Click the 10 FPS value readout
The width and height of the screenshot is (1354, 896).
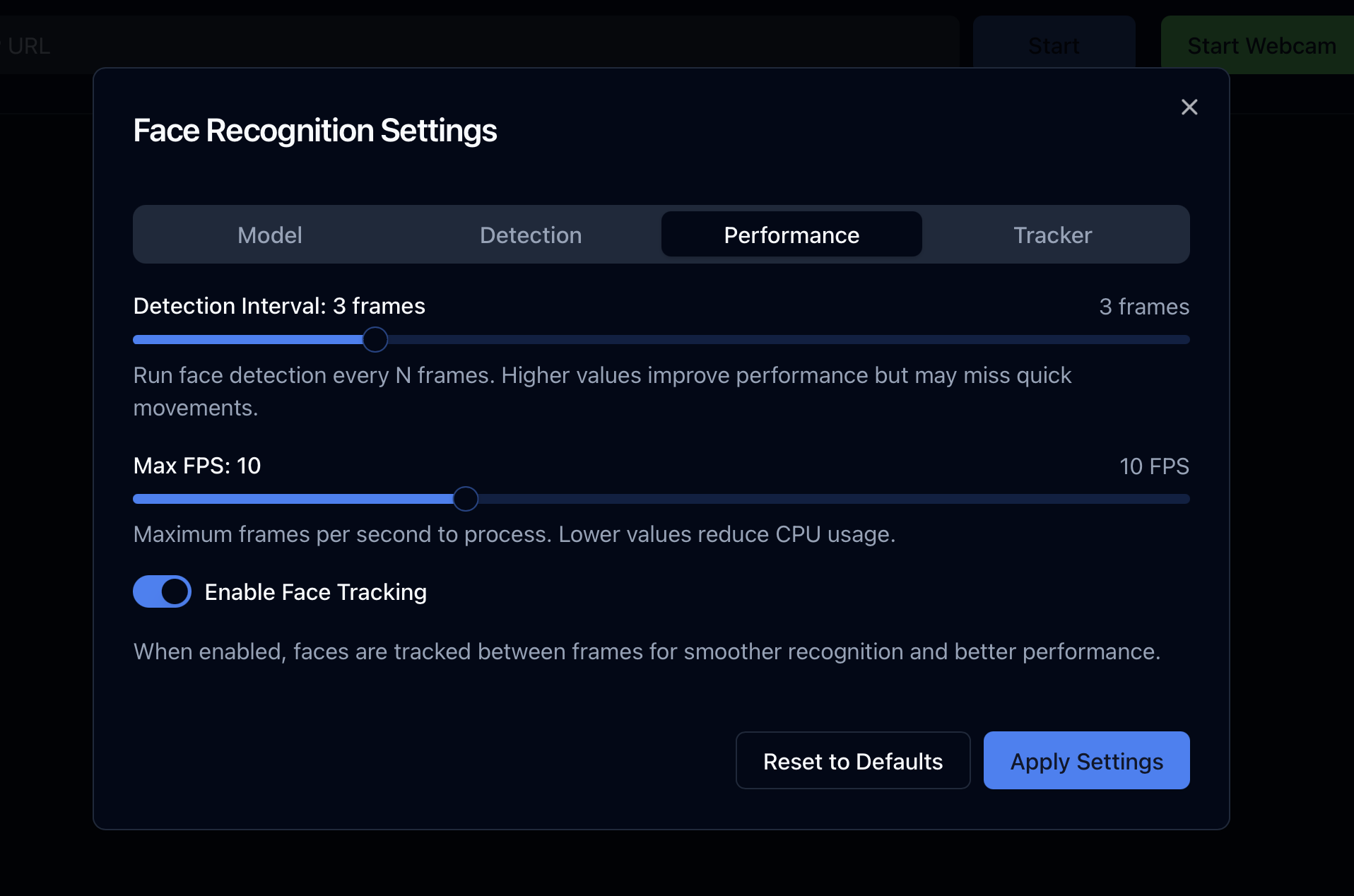[x=1155, y=466]
